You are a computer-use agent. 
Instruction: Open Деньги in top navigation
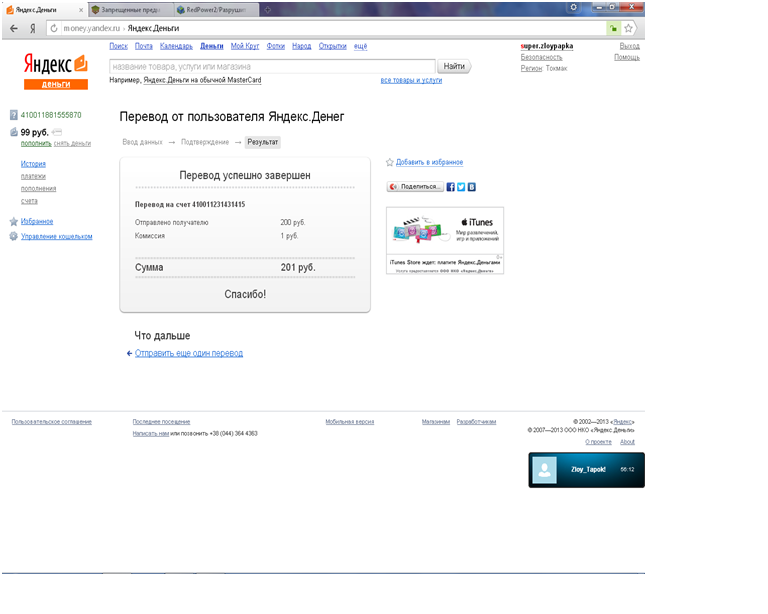[212, 46]
